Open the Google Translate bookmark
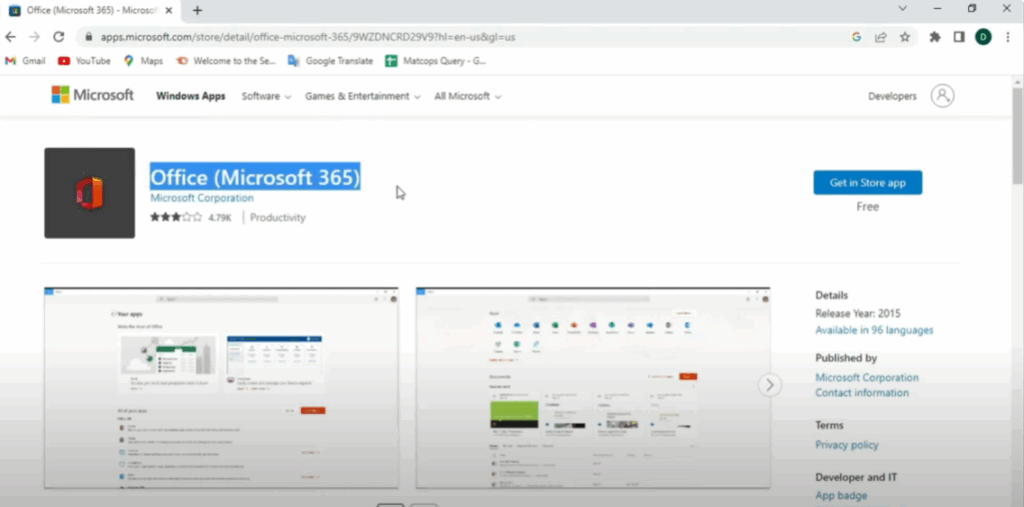Viewport: 1024px width, 507px height. [x=330, y=61]
